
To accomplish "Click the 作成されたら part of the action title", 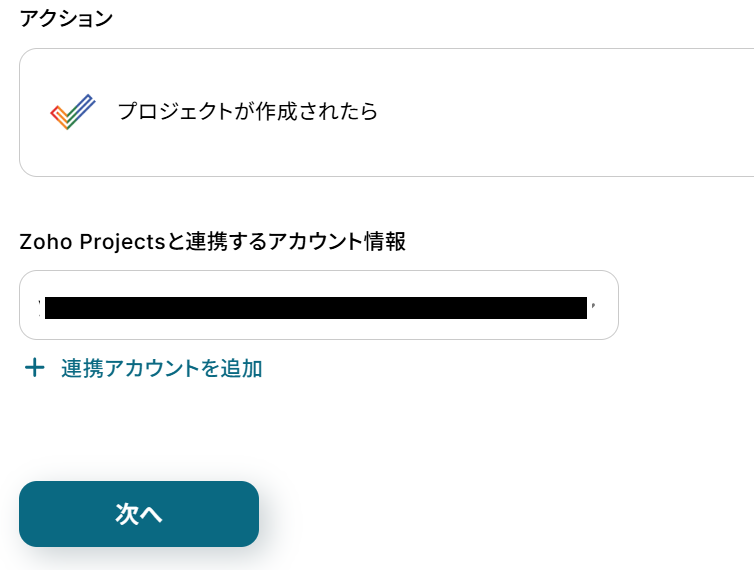I will 318,111.
